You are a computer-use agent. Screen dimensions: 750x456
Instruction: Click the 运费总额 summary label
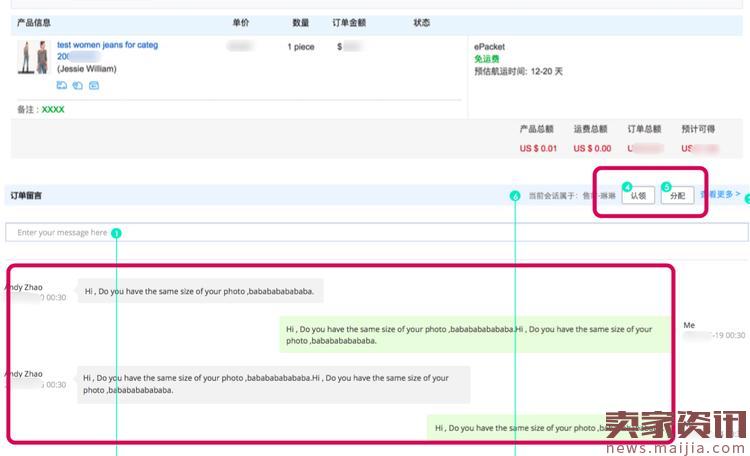click(590, 129)
